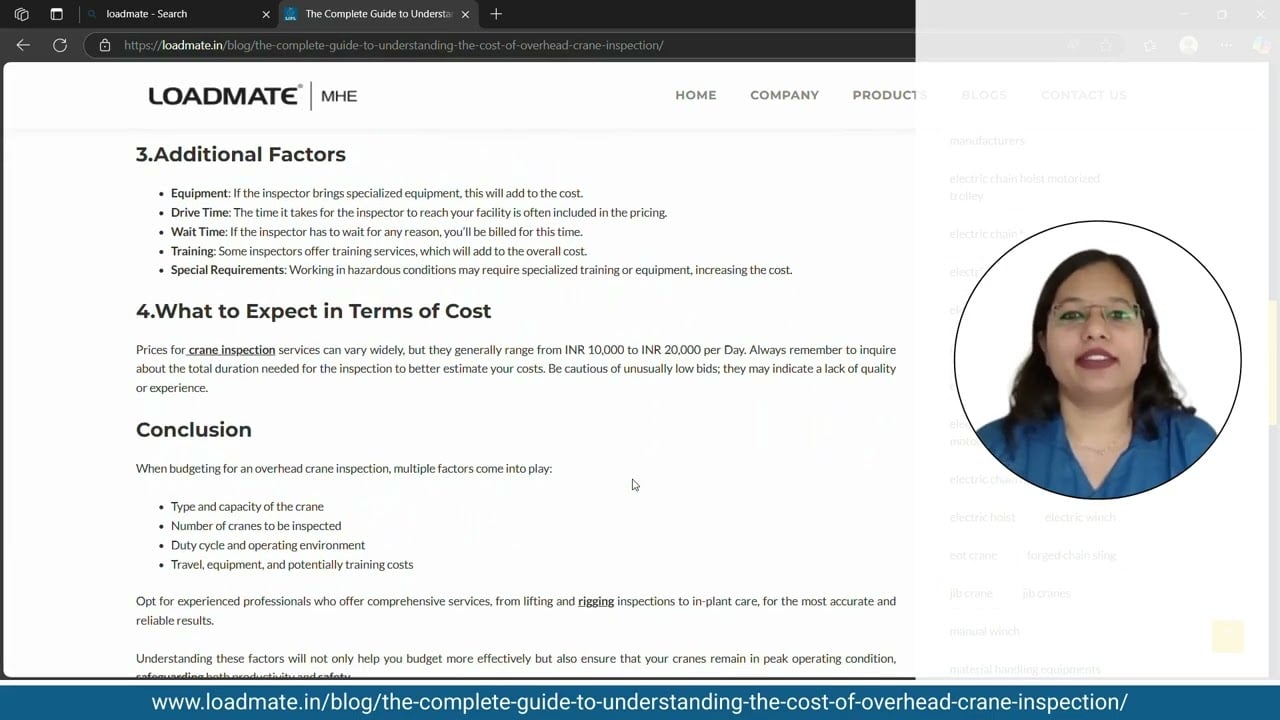
Task: Go back to the previous page
Action: coord(23,45)
